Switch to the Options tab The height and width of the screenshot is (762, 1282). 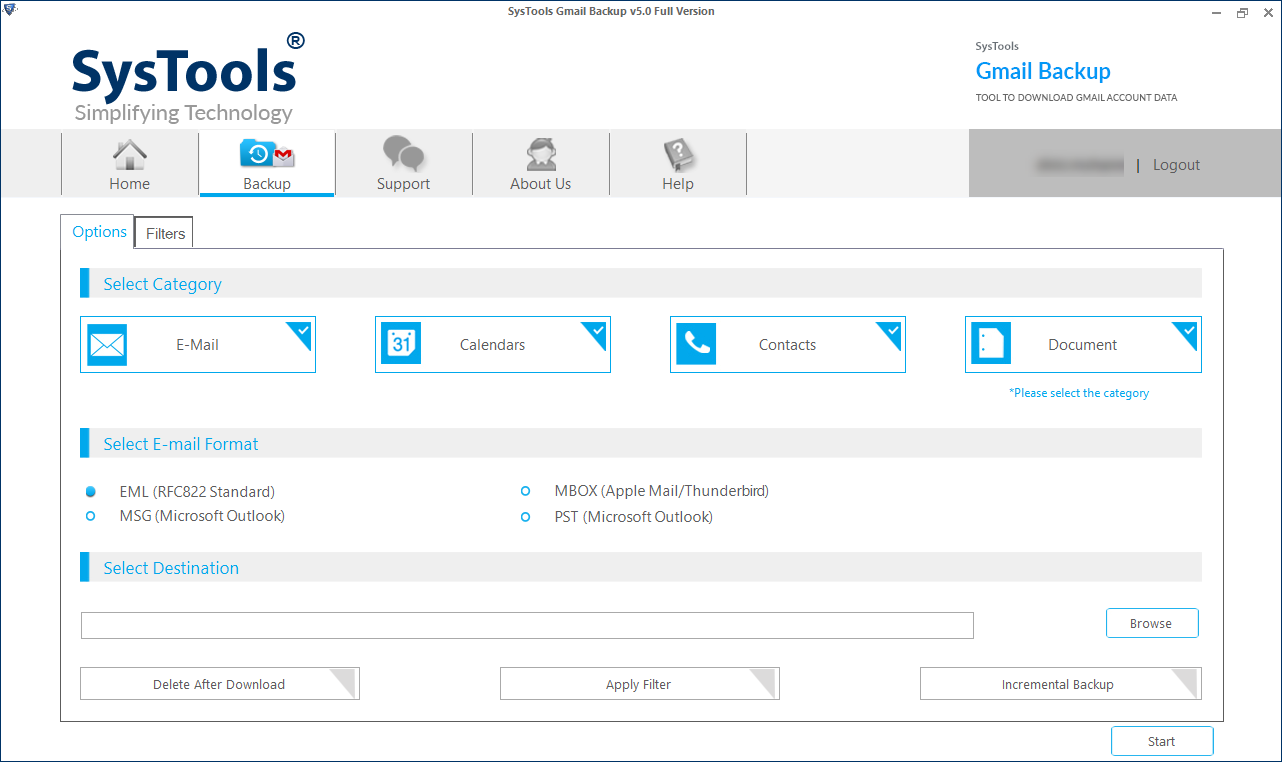(99, 232)
